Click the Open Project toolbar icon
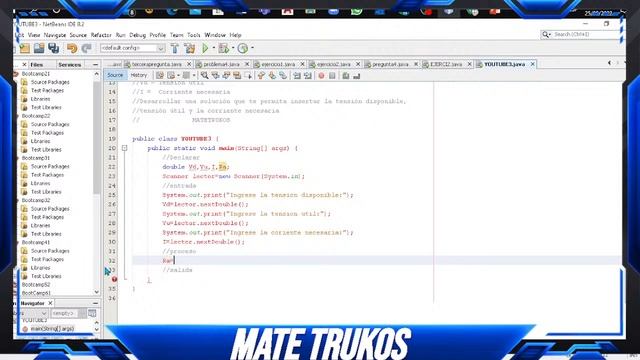This screenshot has height=360, width=640. click(39, 48)
